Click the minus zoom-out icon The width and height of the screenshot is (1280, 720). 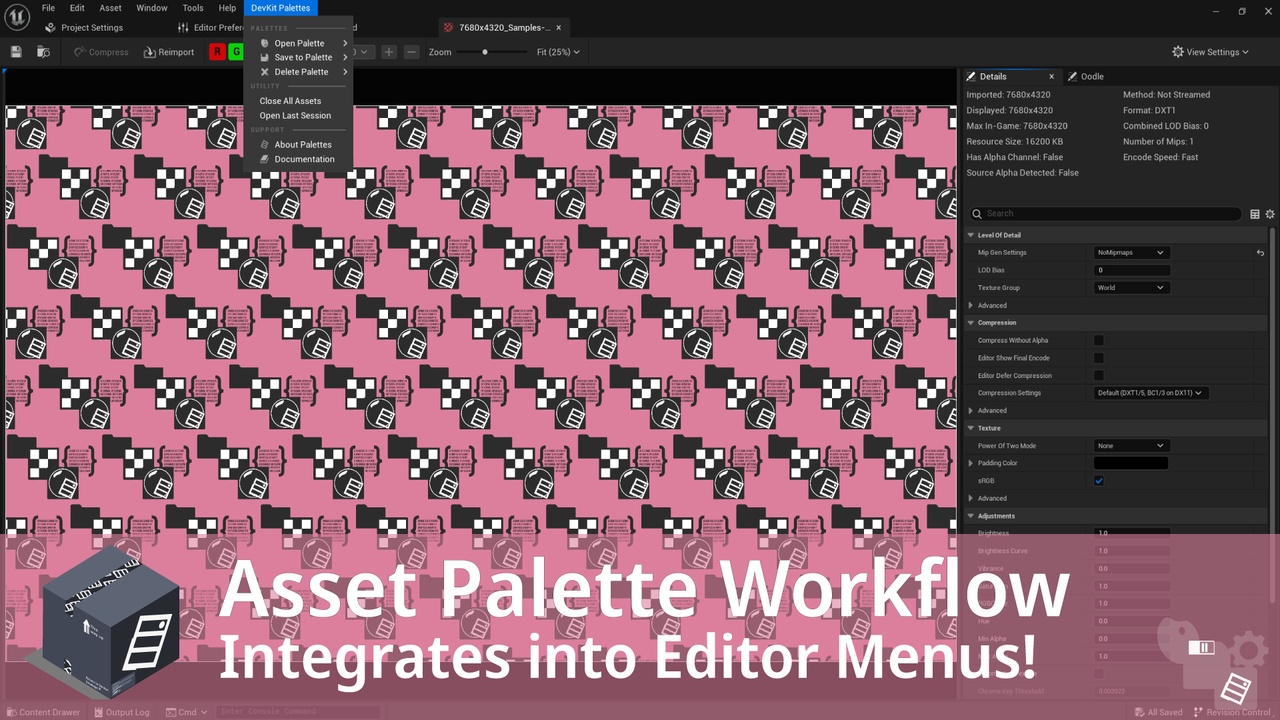pyautogui.click(x=412, y=52)
